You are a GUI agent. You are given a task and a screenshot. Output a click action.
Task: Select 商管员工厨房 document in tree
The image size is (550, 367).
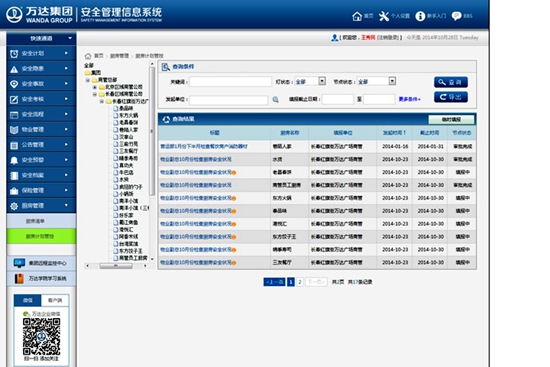pyautogui.click(x=130, y=258)
